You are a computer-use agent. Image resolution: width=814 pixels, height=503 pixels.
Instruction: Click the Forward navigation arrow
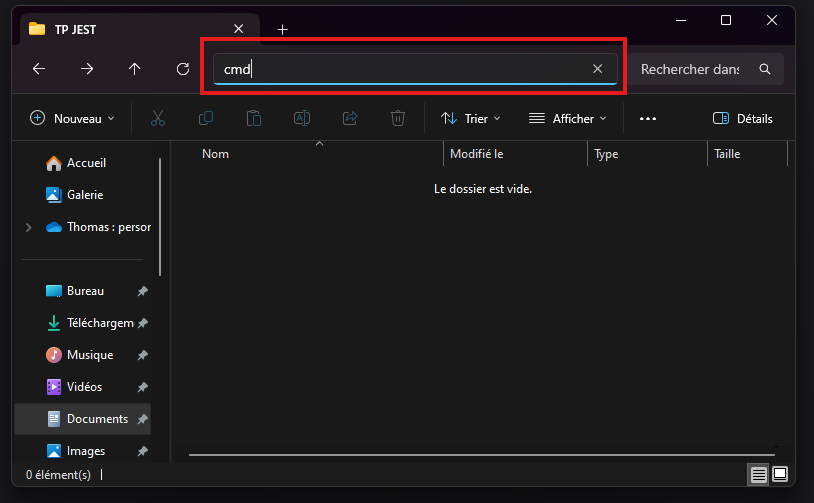(x=87, y=69)
